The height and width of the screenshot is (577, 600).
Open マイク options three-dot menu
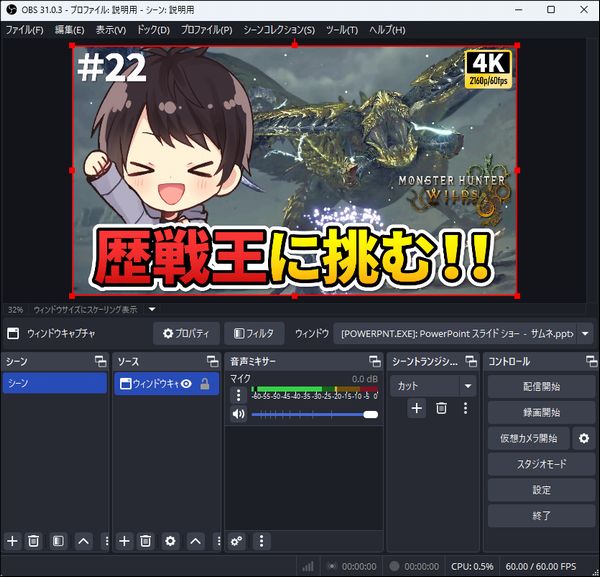(238, 395)
